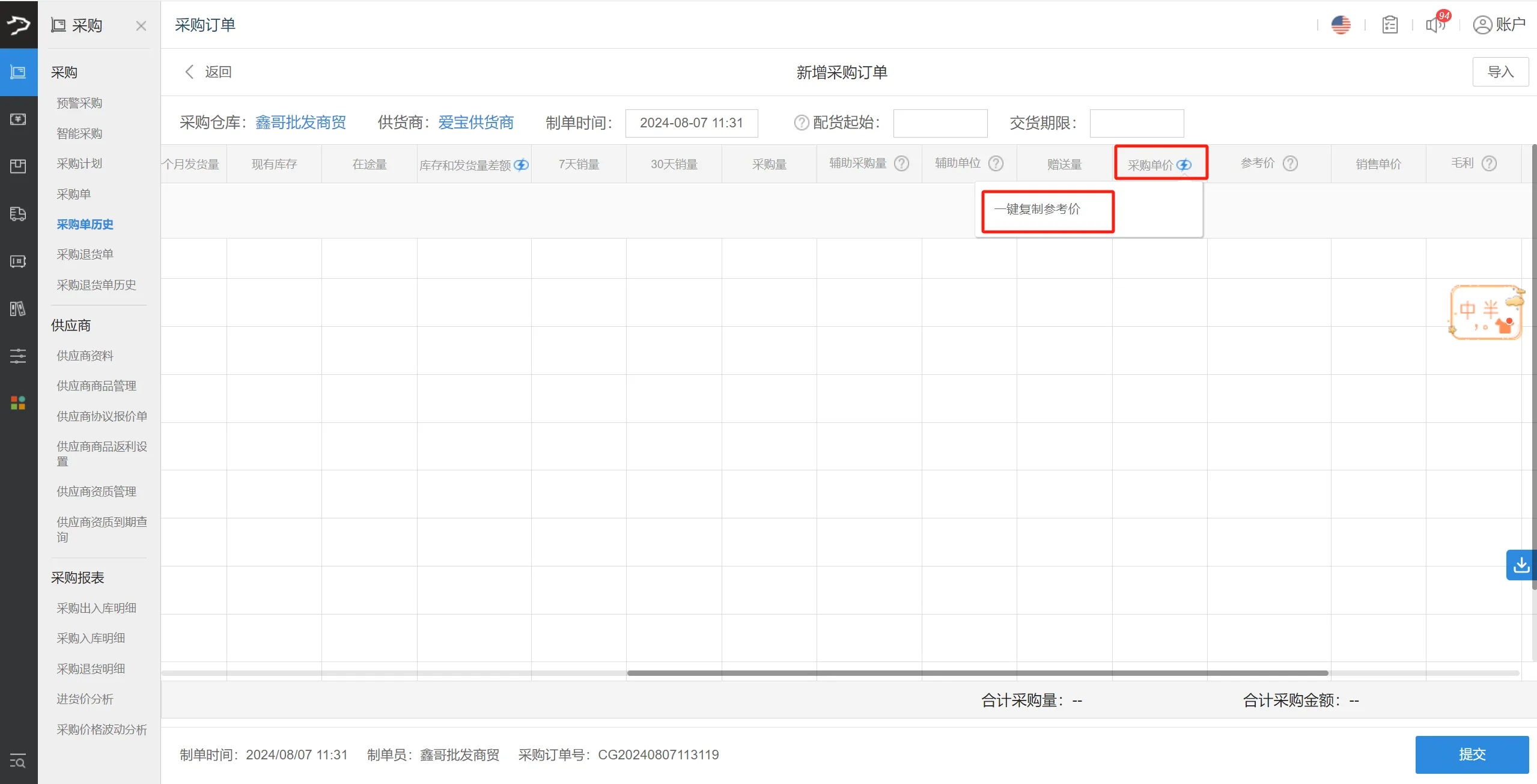1537x784 pixels.
Task: Click the horizontal table scrollbar
Action: click(977, 673)
